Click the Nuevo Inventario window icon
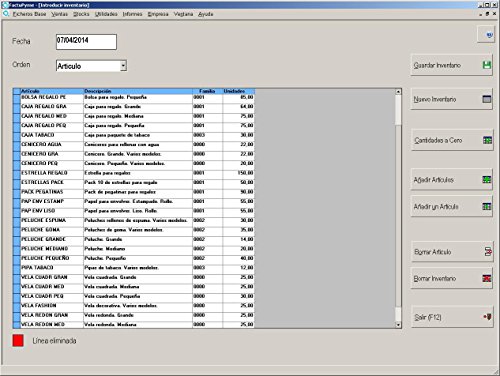The image size is (500, 376). (x=487, y=99)
